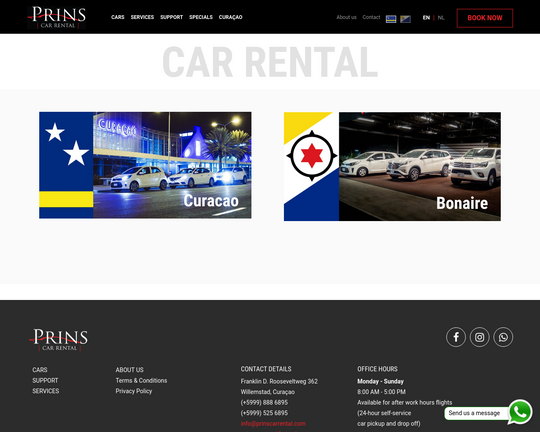Viewport: 540px width, 432px height.
Task: Open the Instagram profile from footer icon
Action: point(479,337)
